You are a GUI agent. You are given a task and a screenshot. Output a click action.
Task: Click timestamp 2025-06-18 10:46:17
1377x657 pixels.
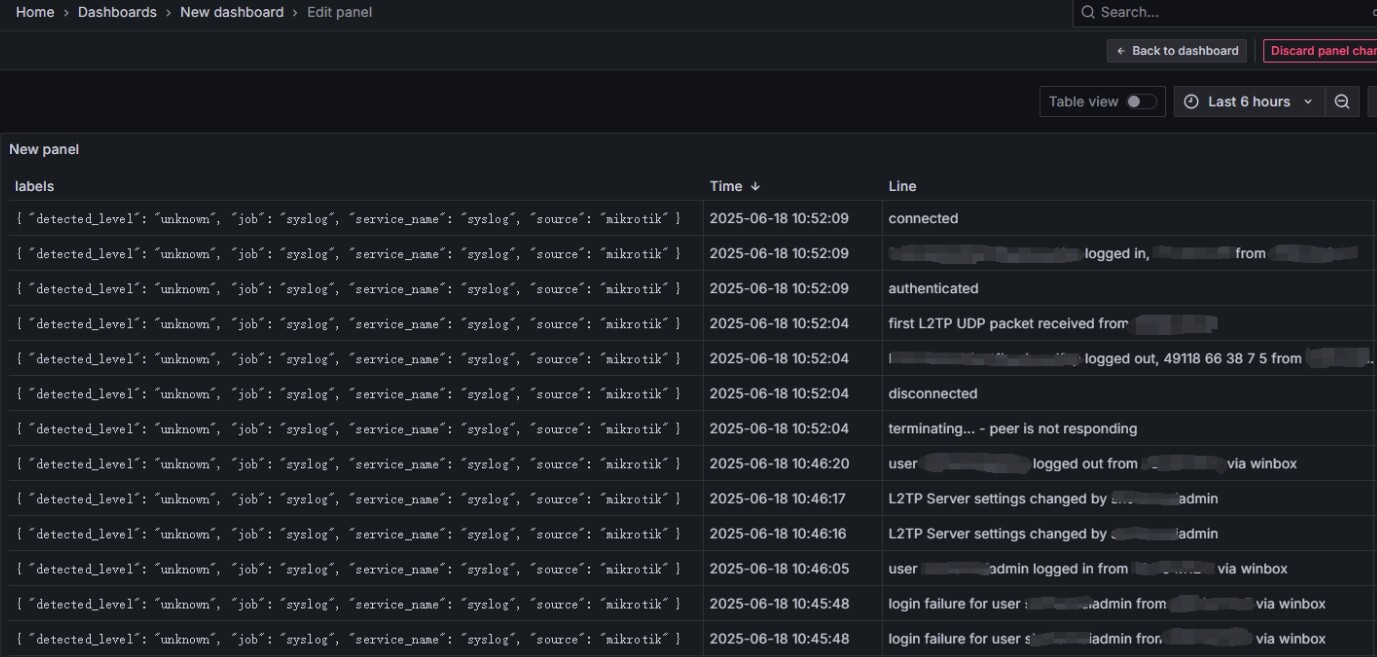779,498
